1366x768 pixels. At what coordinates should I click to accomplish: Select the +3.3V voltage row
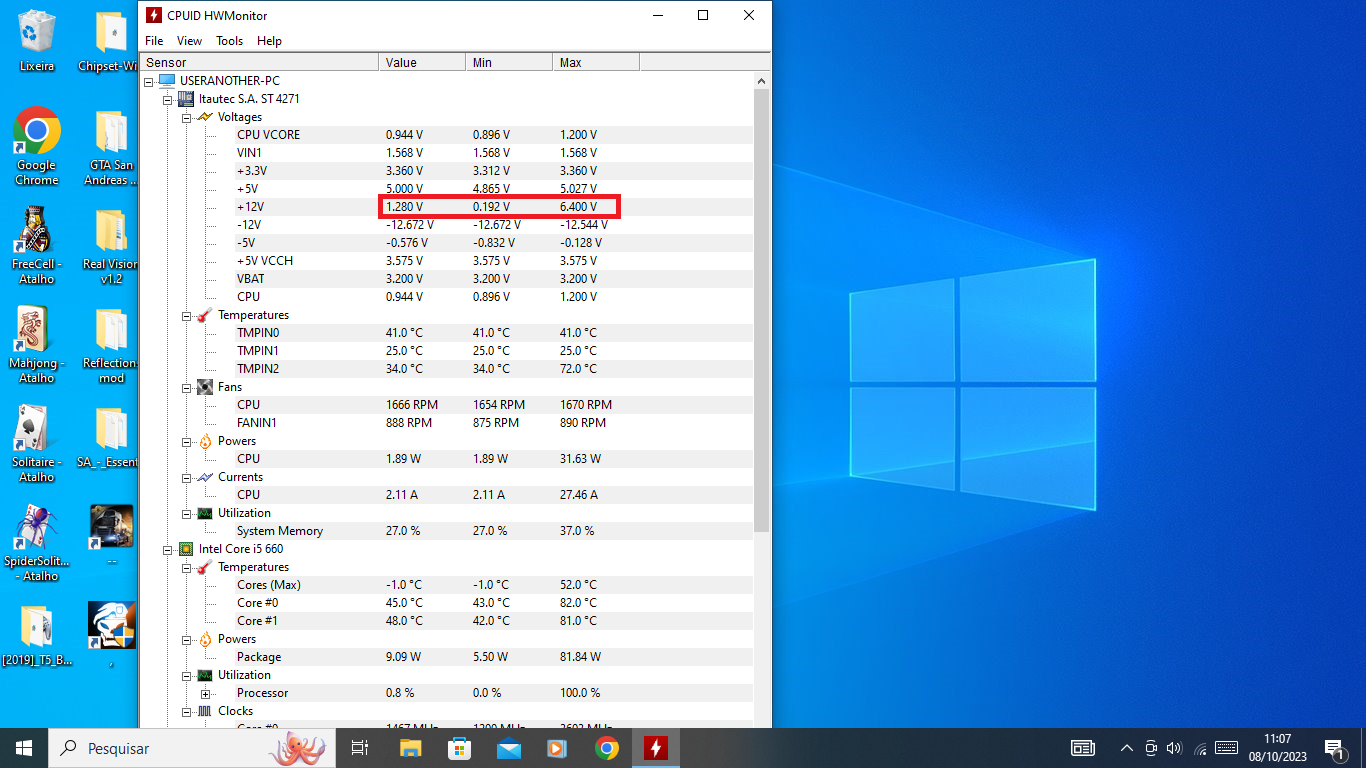(492, 171)
